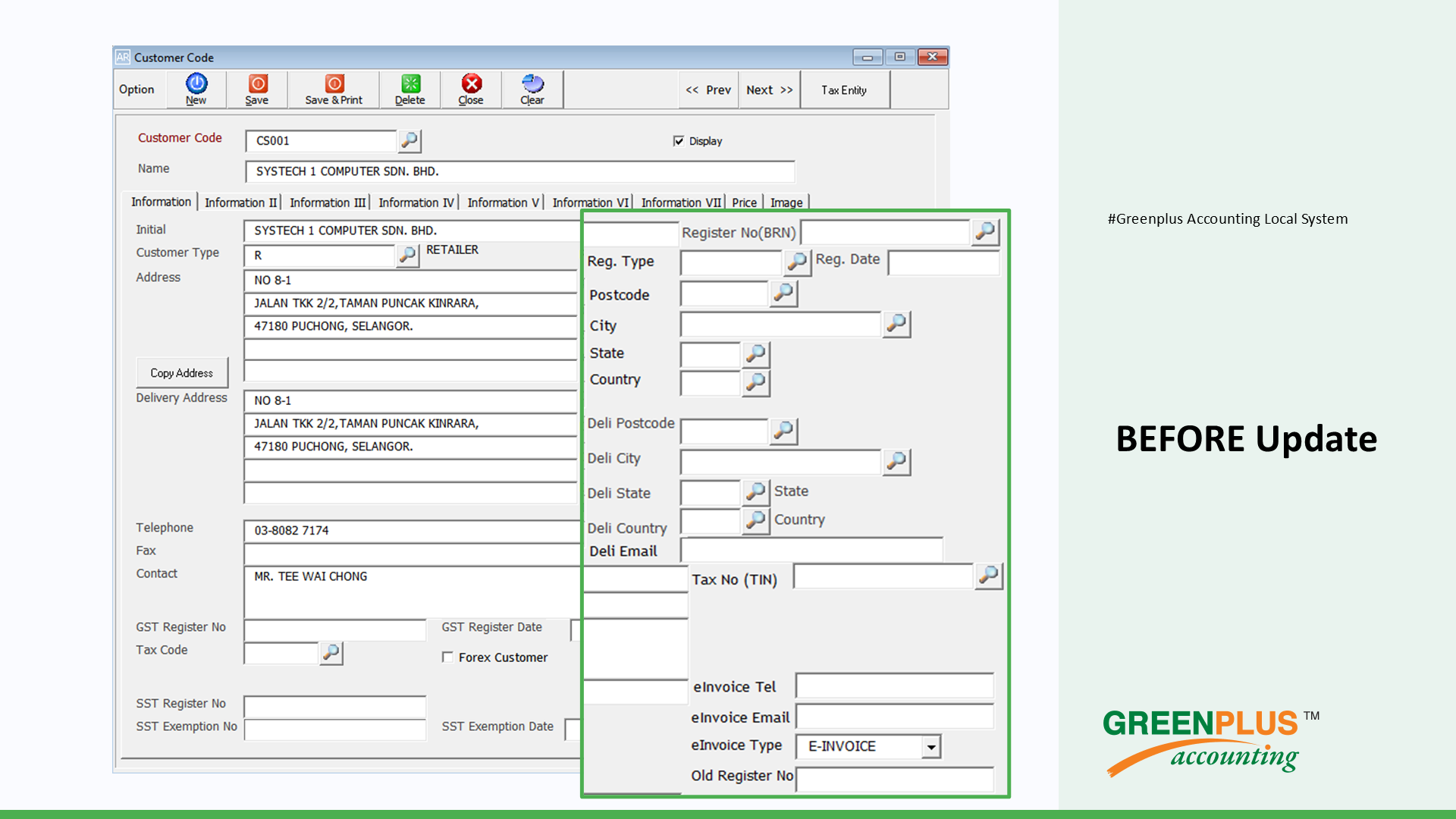Click the Customer Code field CS001
This screenshot has height=819, width=1456.
coord(321,140)
